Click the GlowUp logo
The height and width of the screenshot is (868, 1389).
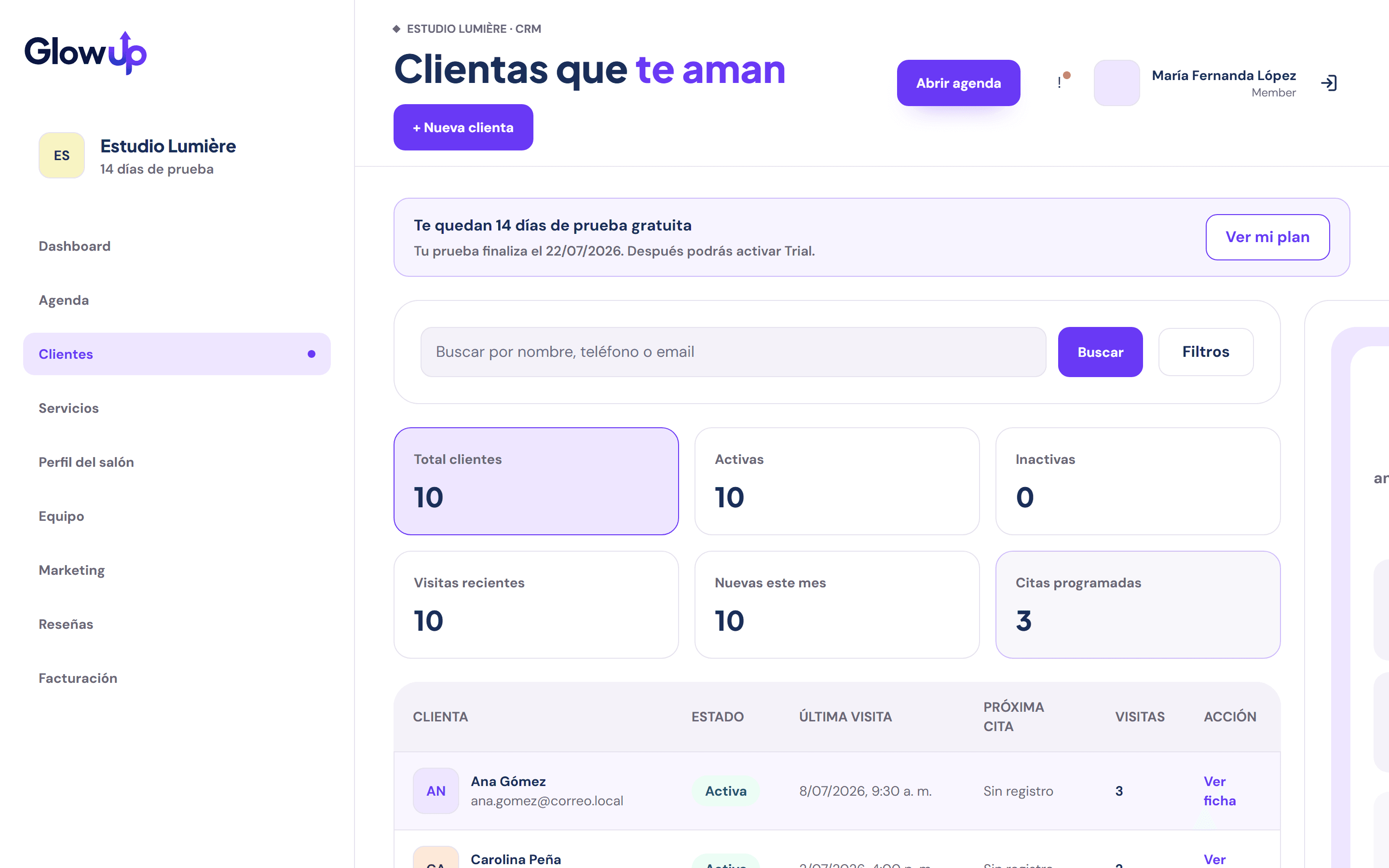(x=85, y=53)
